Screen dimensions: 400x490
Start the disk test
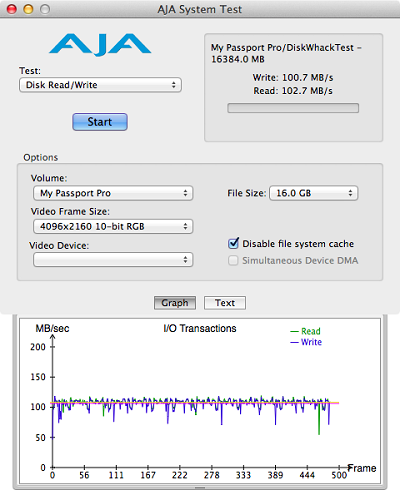(x=100, y=122)
